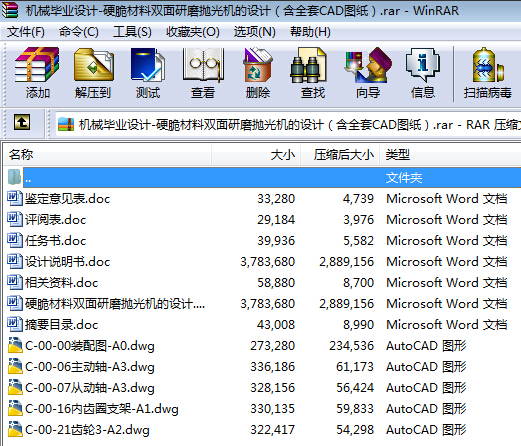521x446 pixels.
Task: Click the 删除 (Delete) toolbar icon
Action: coord(258,65)
